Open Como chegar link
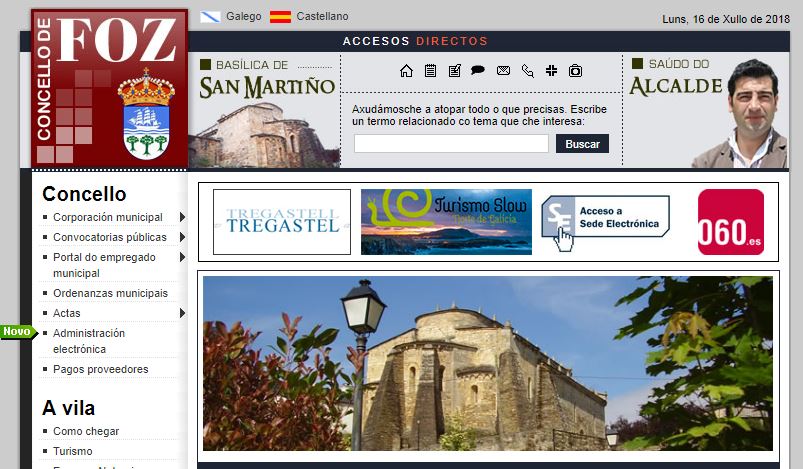The image size is (803, 469). (x=86, y=431)
